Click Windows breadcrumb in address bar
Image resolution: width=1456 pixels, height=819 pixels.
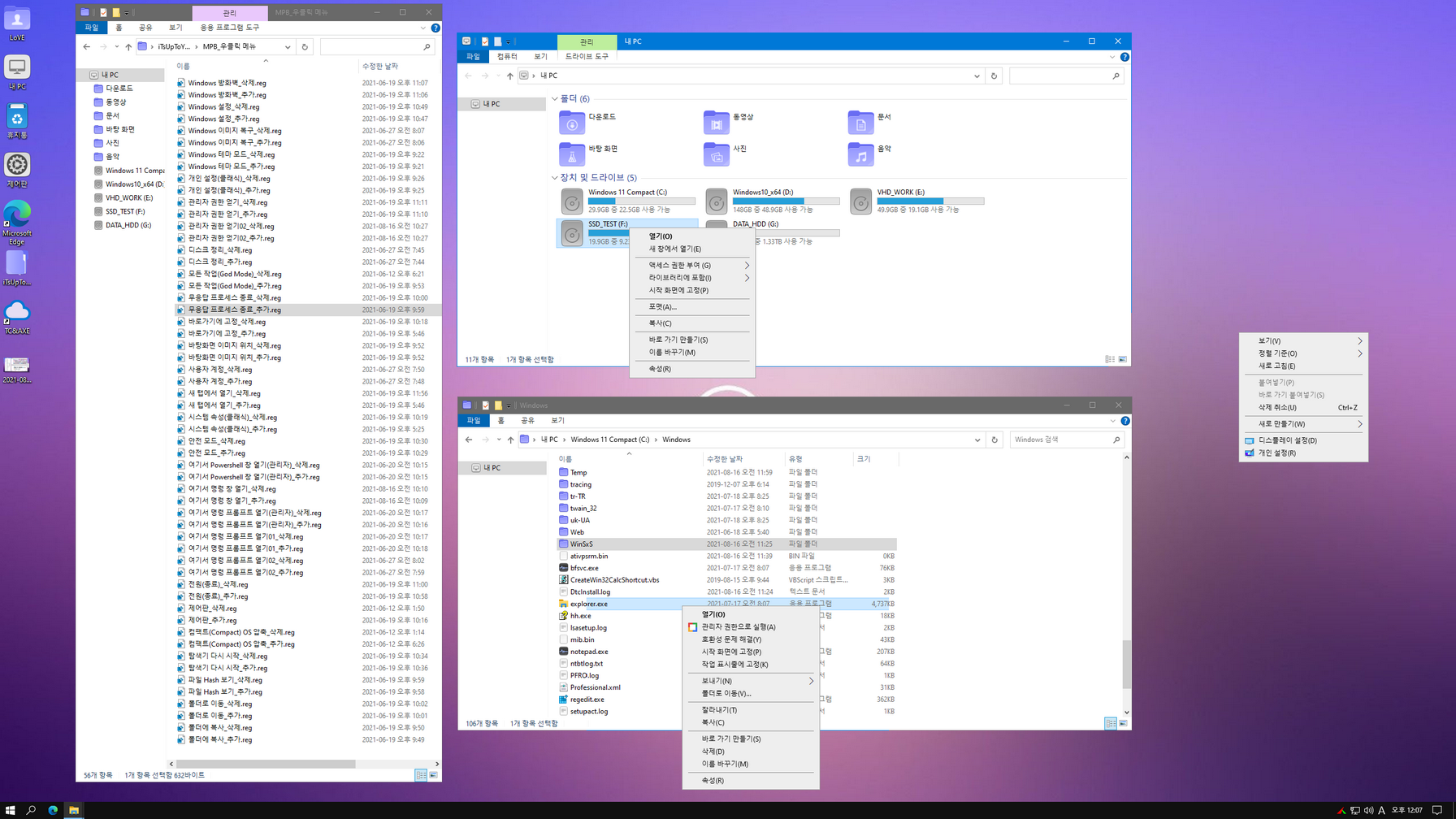676,440
